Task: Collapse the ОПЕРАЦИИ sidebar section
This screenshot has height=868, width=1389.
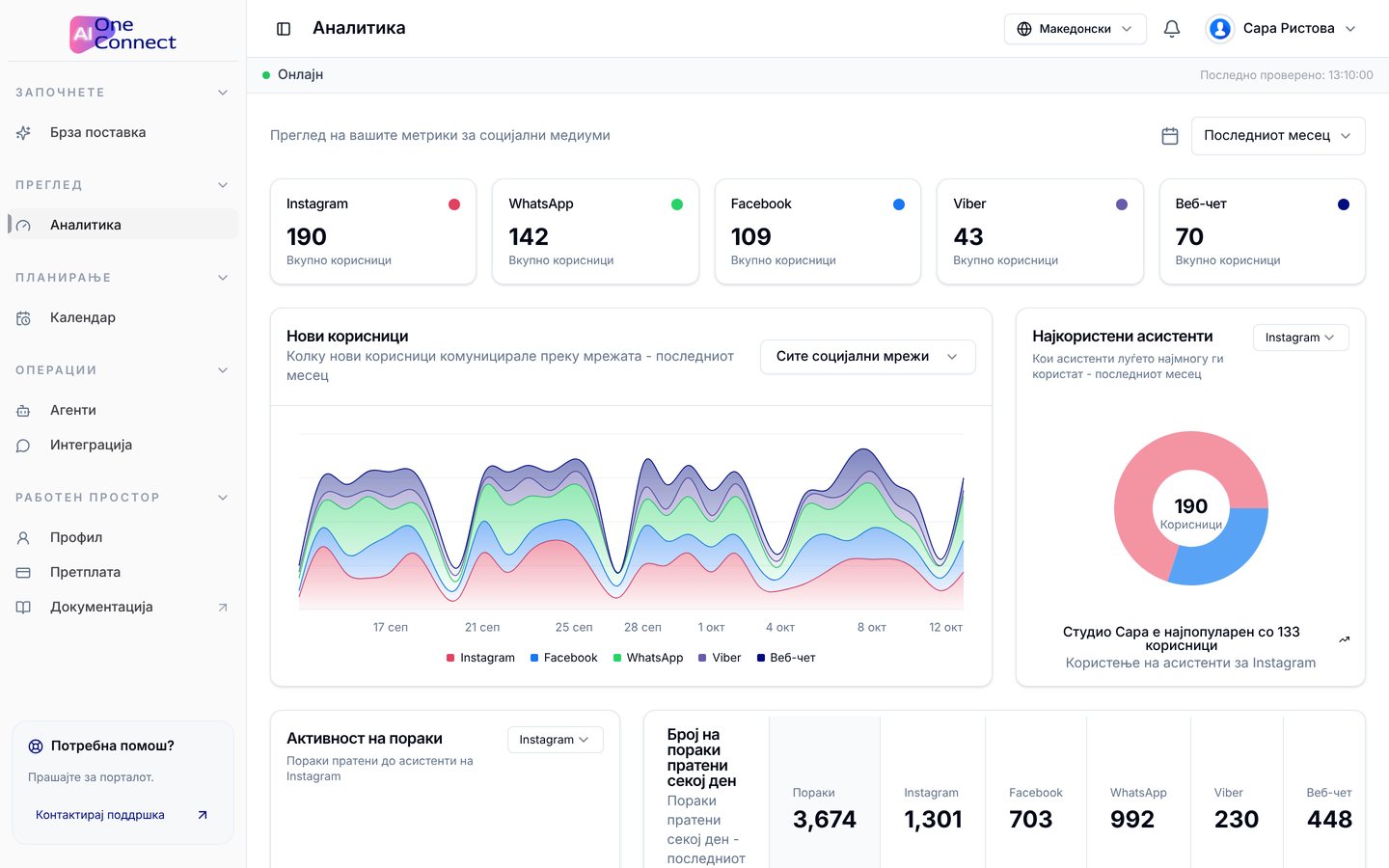Action: [x=123, y=370]
